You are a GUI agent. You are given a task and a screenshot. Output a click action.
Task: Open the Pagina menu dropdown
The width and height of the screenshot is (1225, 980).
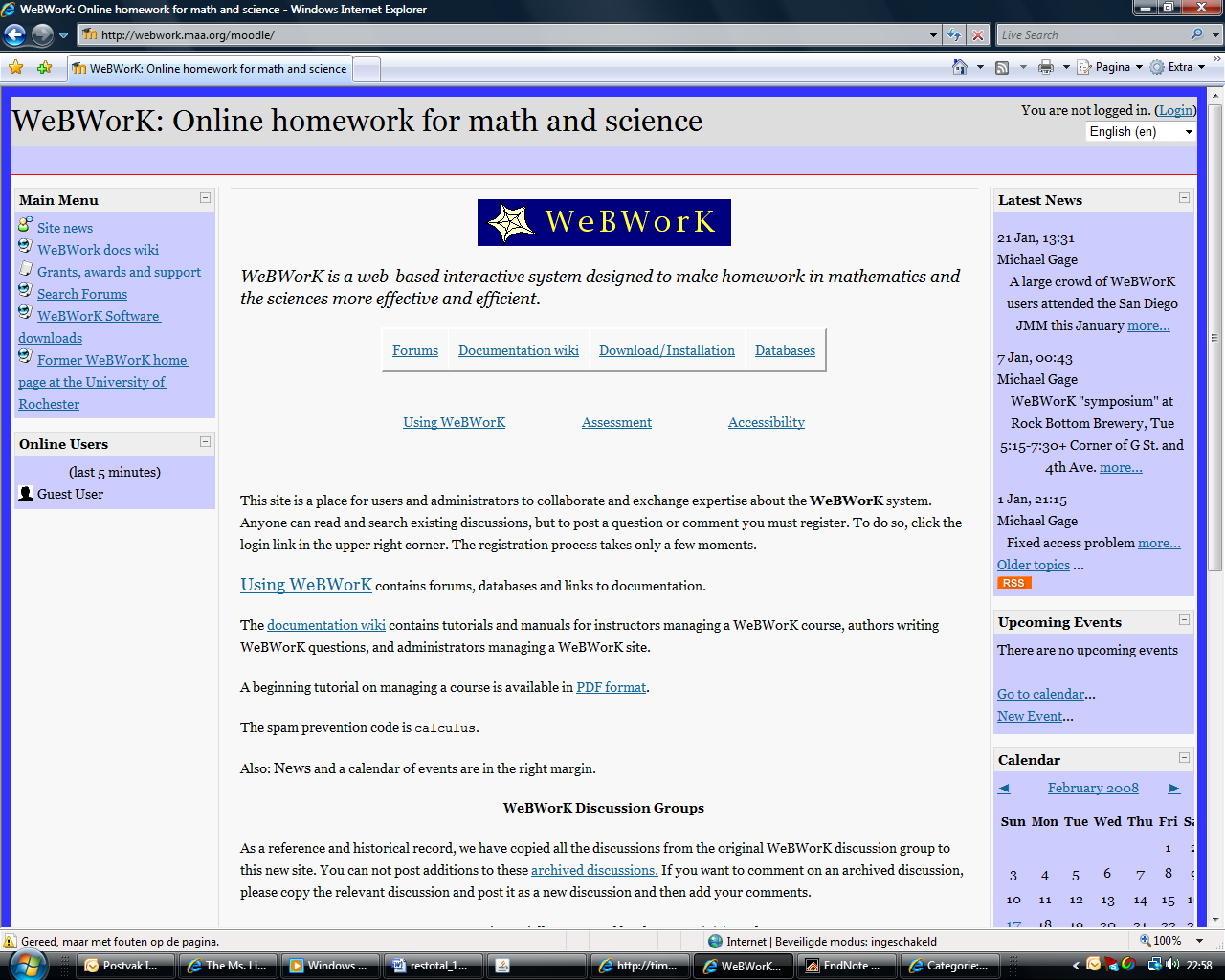click(x=1110, y=67)
